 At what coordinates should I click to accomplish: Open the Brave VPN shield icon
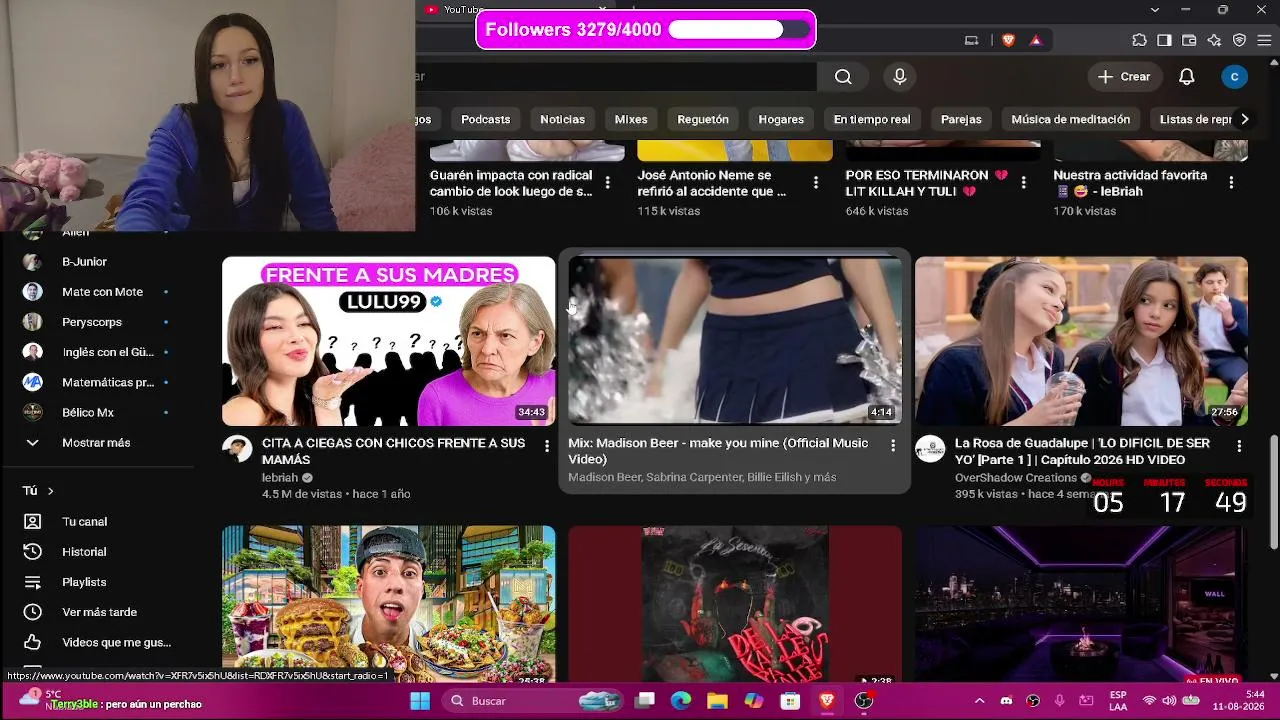tap(1239, 40)
